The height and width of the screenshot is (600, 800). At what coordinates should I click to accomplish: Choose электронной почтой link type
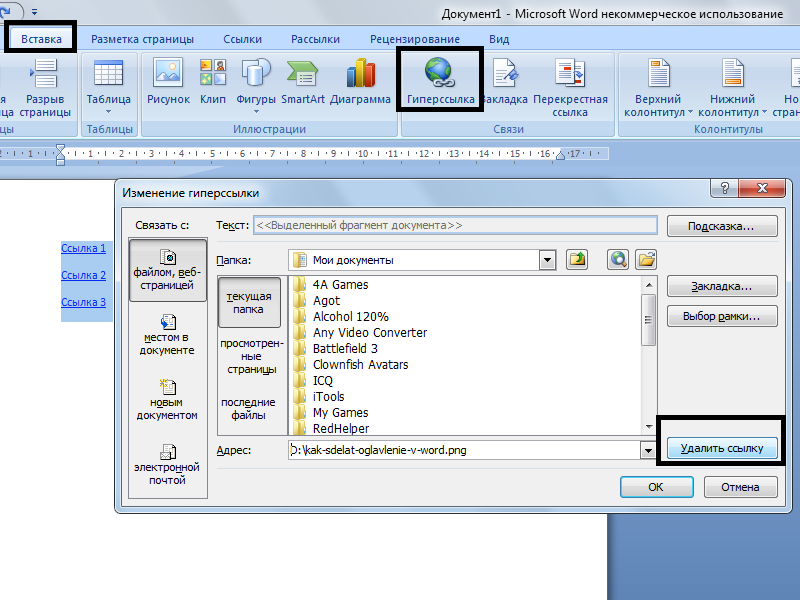click(167, 464)
